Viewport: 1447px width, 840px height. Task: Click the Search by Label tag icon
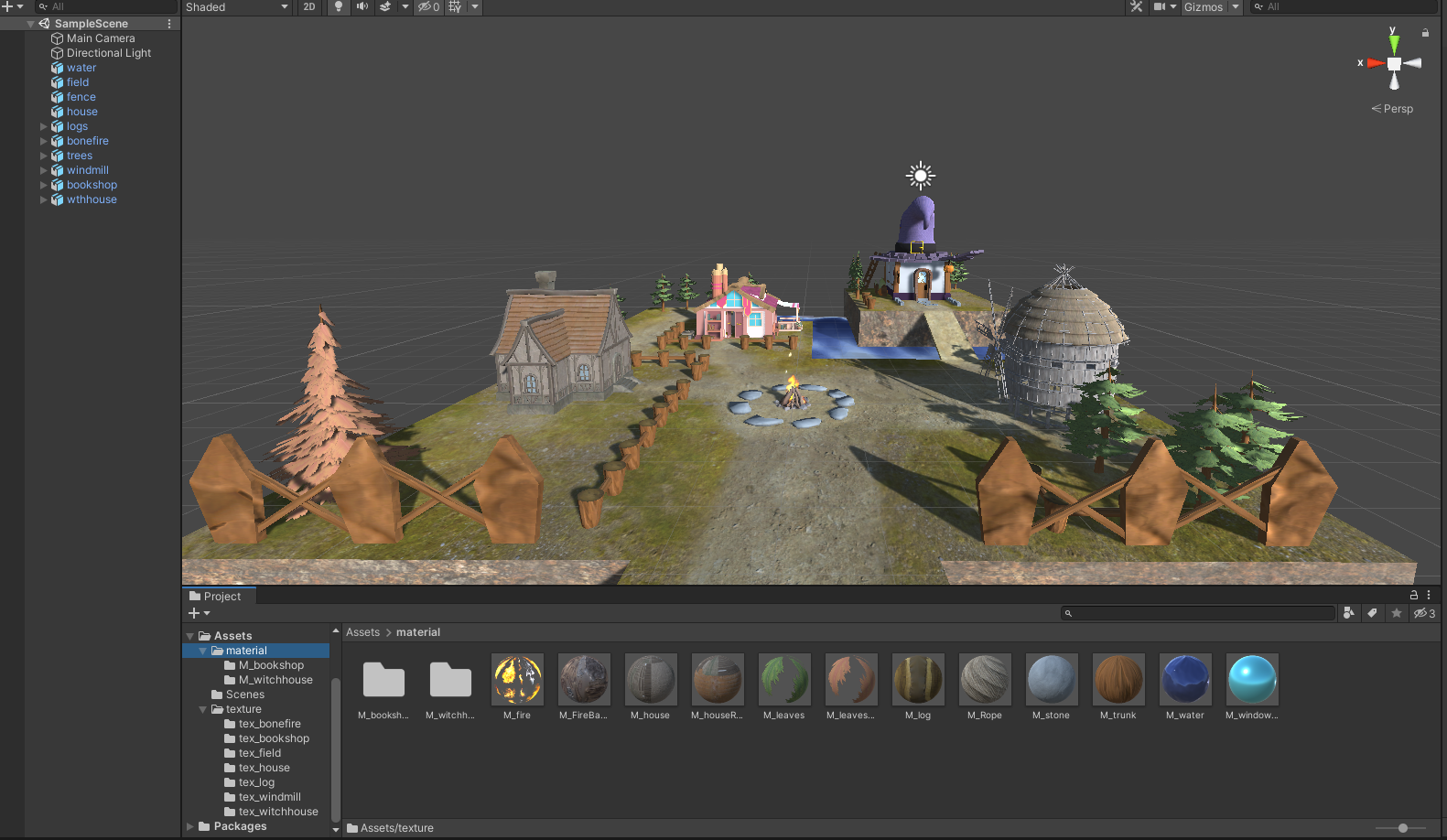click(x=1372, y=613)
